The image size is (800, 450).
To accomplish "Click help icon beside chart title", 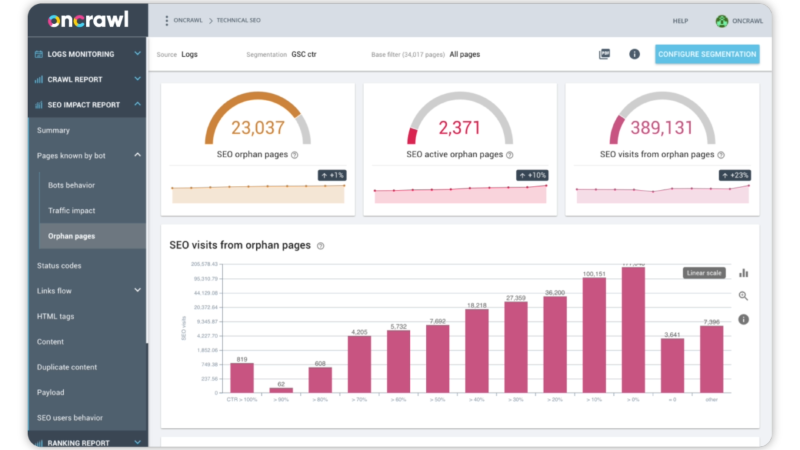I will 320,246.
